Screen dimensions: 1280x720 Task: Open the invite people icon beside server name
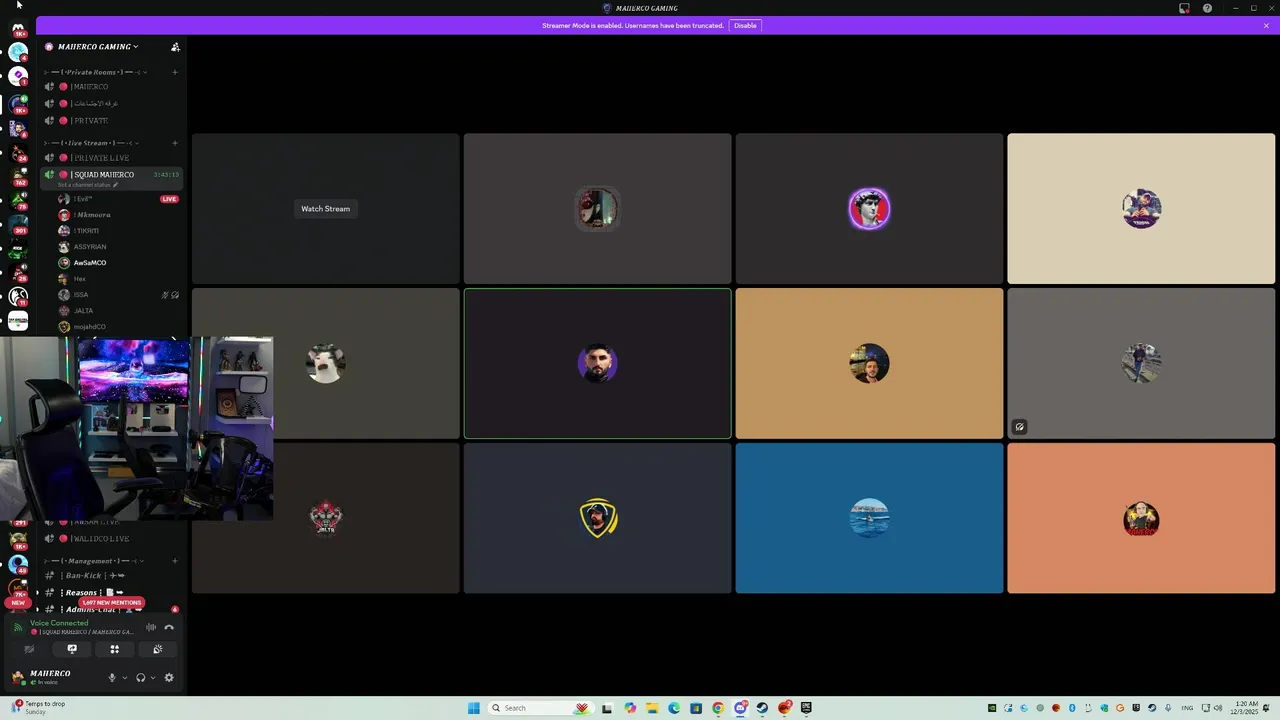pyautogui.click(x=176, y=47)
